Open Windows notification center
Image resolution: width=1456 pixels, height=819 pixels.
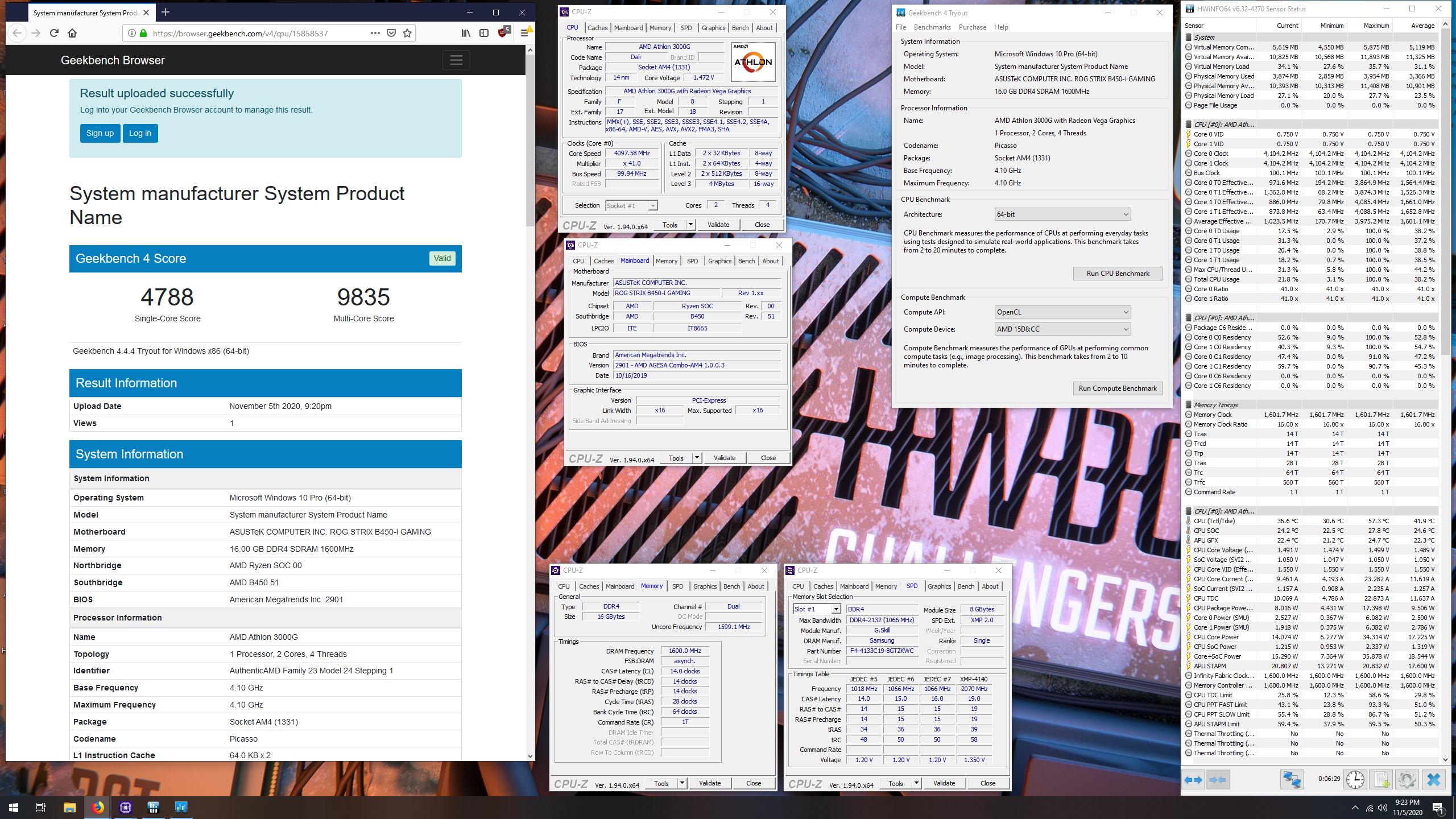pyautogui.click(x=1438, y=808)
